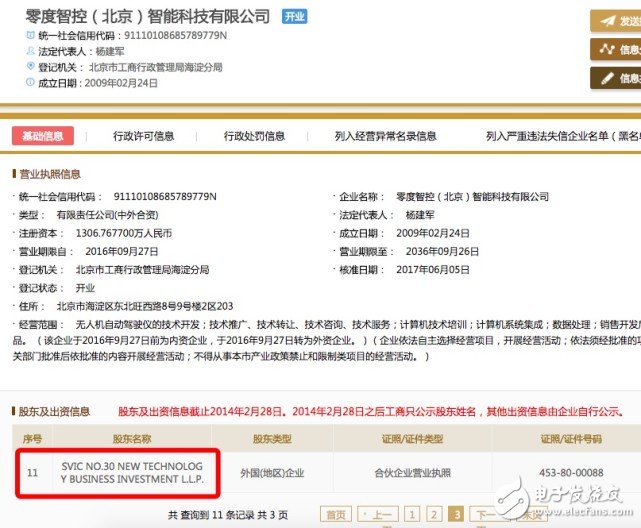Switch to the 行政处罚信息 tab
641x528 pixels.
[x=254, y=136]
